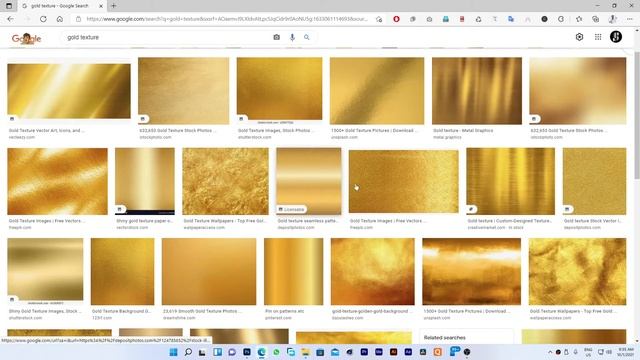Show hidden system tray icons

(x=550, y=352)
